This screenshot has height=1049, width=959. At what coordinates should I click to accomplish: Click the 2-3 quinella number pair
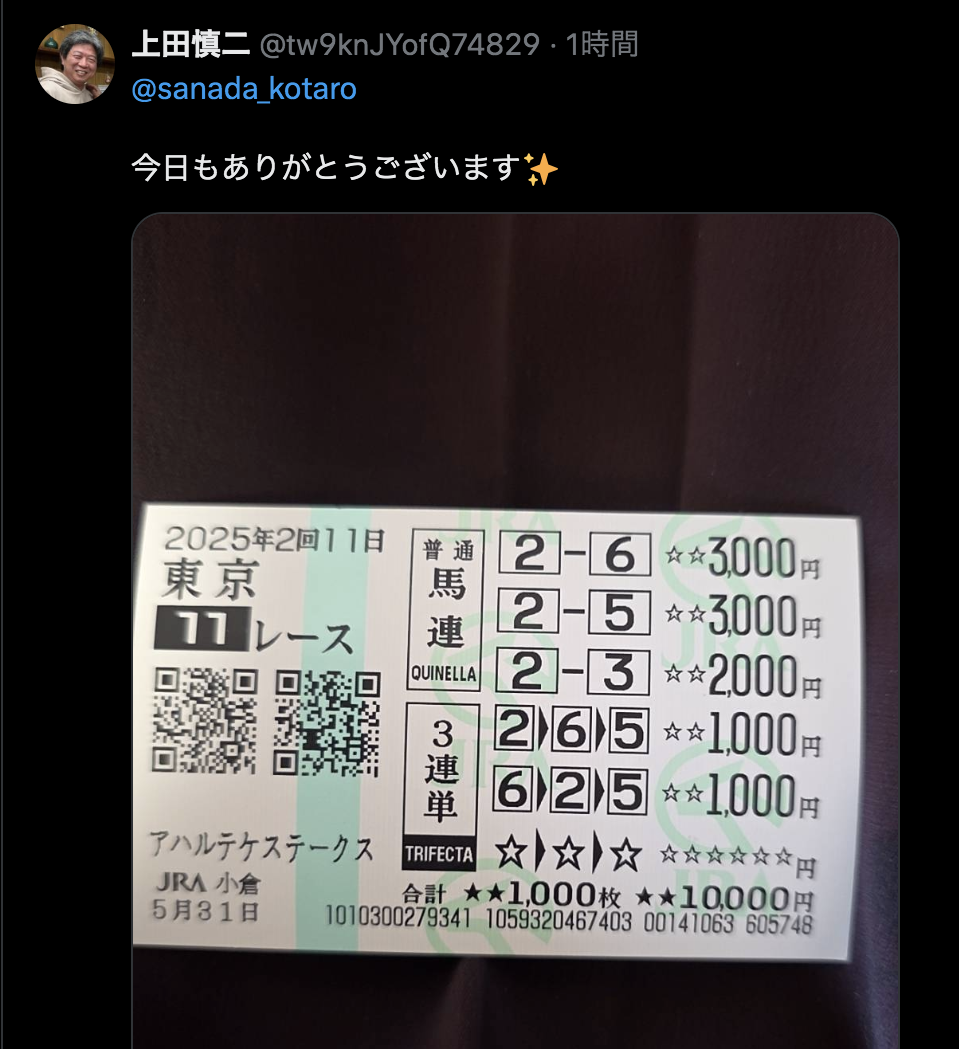click(572, 672)
